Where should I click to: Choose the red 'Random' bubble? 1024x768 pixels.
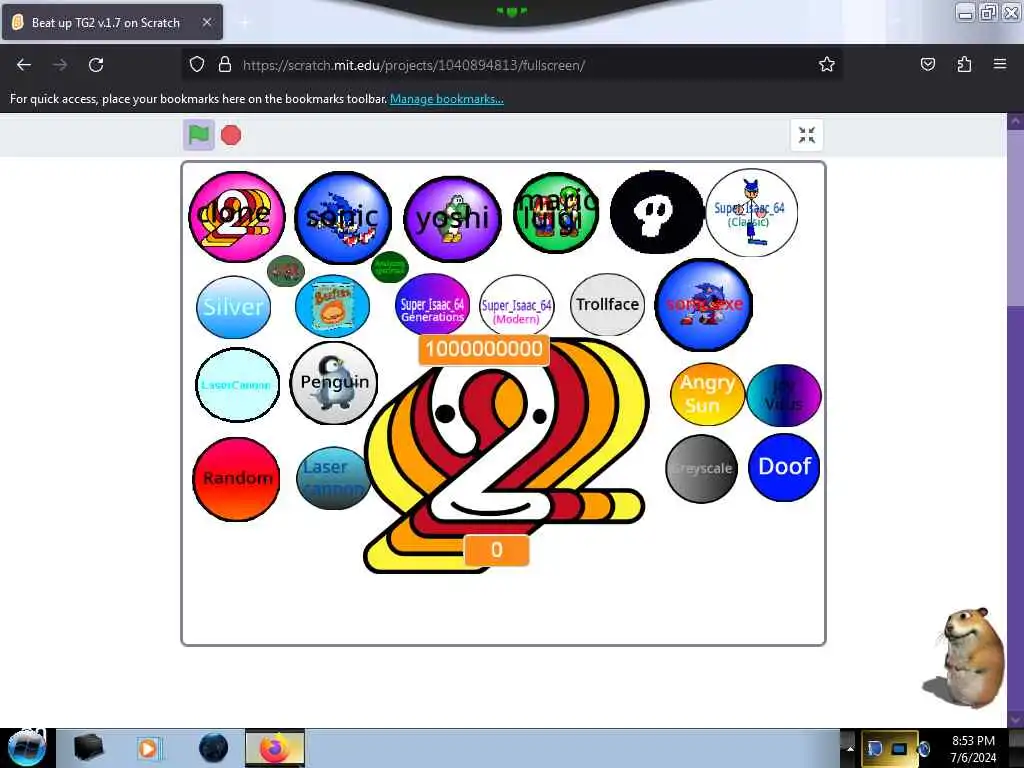click(236, 479)
